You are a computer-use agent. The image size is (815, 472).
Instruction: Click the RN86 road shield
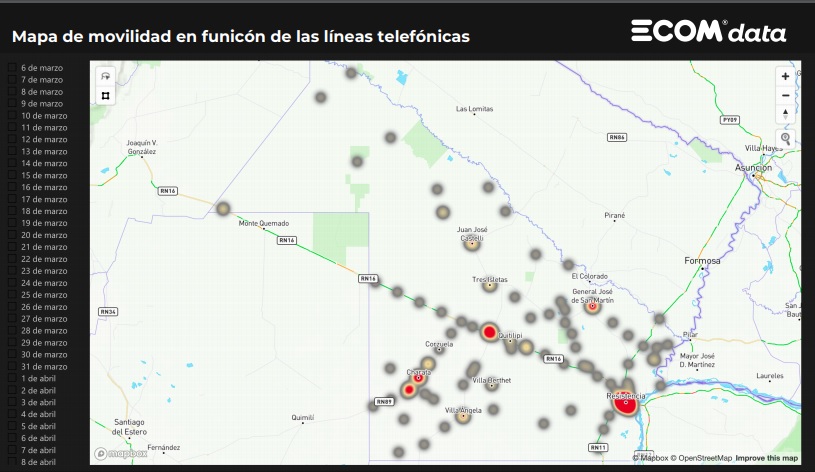(617, 137)
